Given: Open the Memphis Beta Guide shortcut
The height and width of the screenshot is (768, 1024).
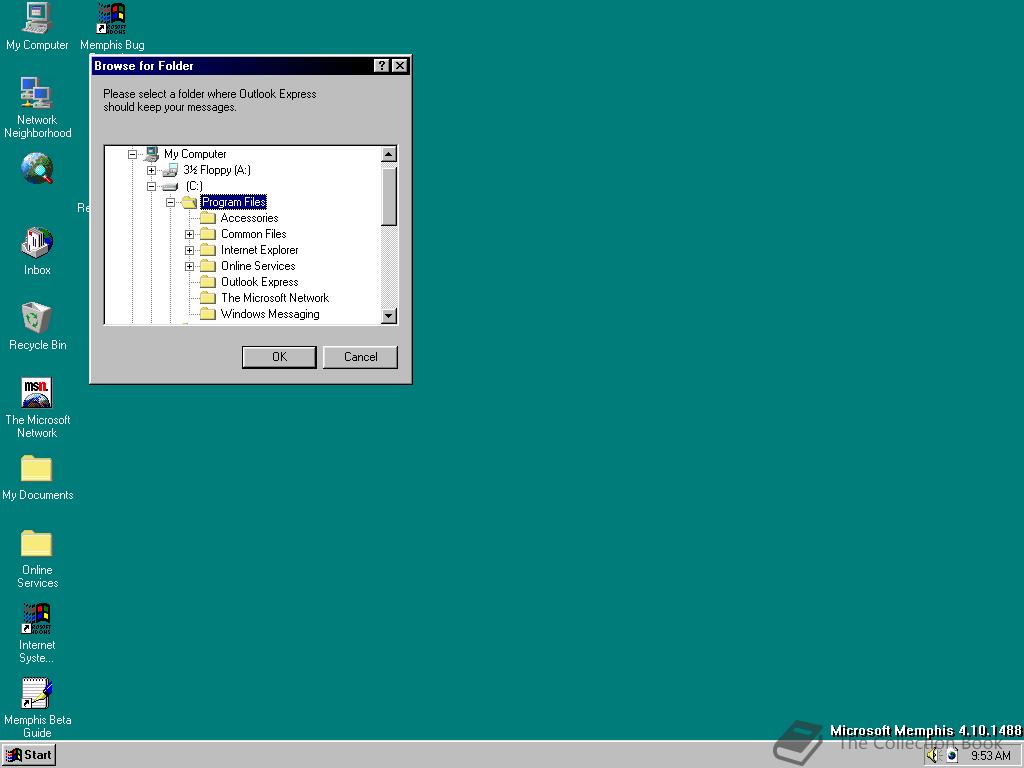Looking at the screenshot, I should tap(37, 708).
